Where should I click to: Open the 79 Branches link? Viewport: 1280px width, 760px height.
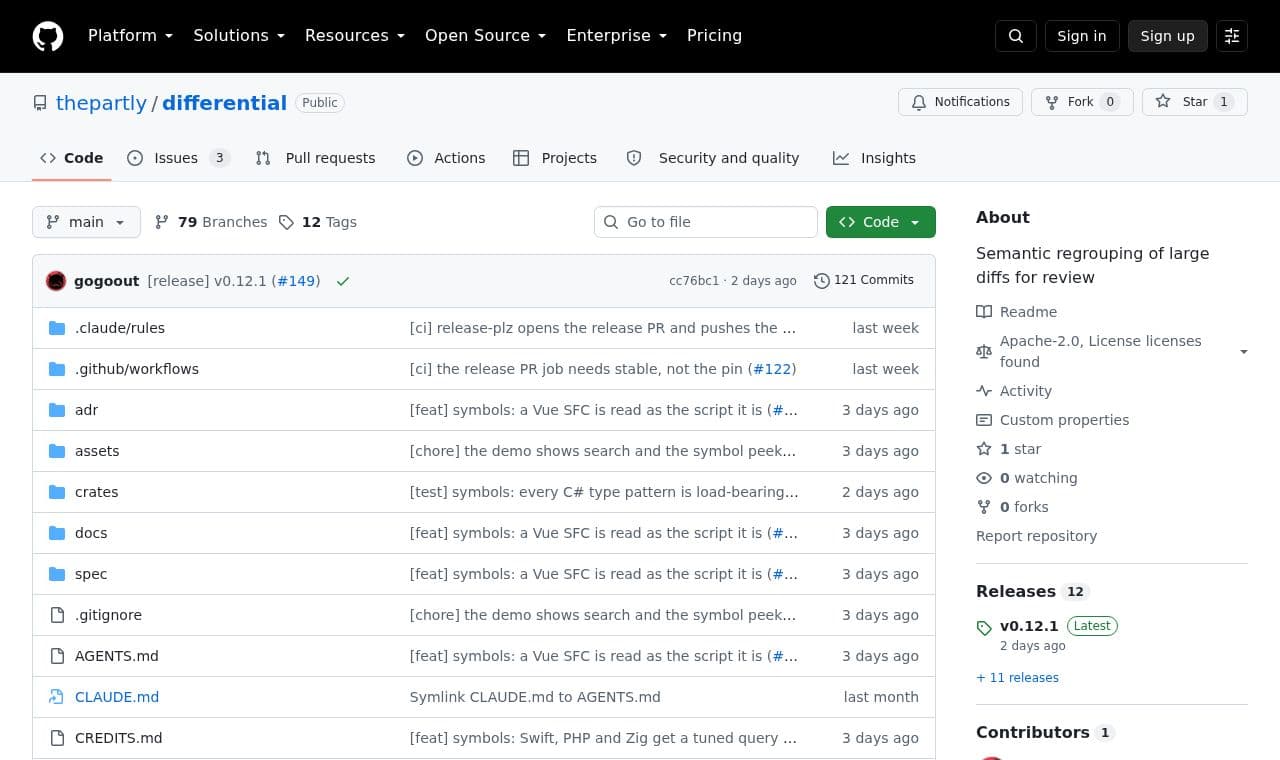point(211,222)
